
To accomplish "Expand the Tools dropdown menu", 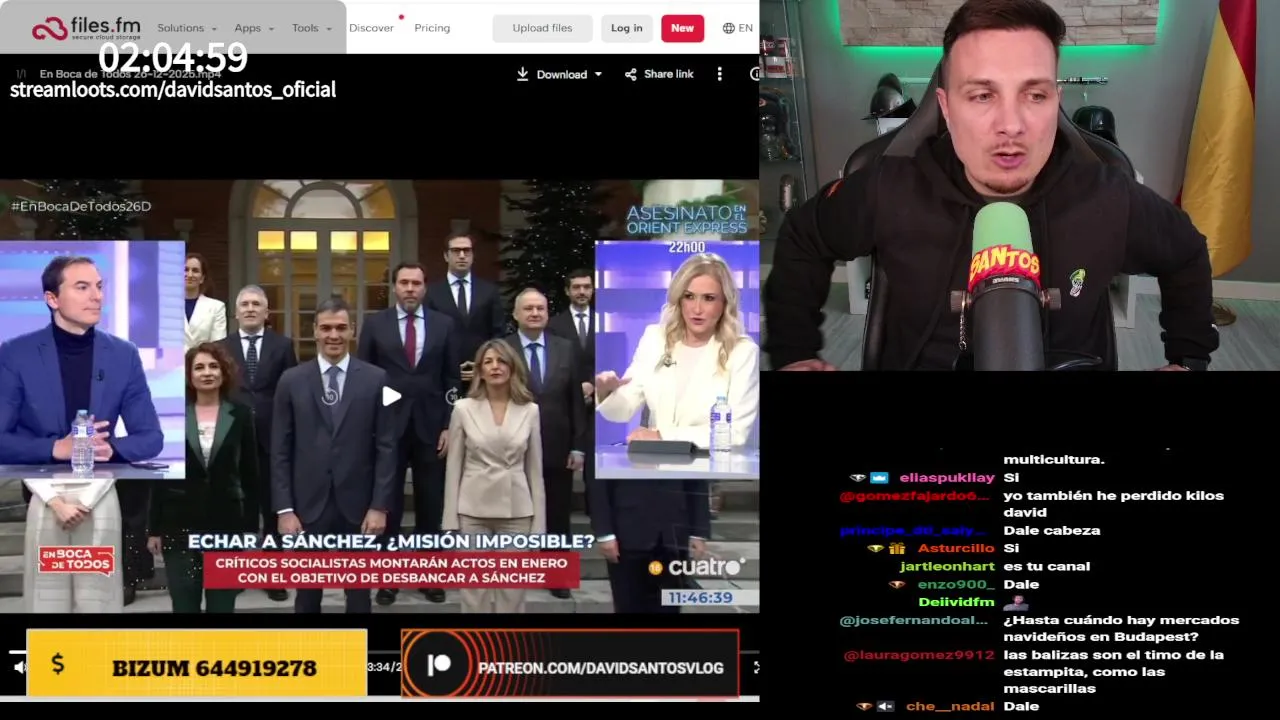I will click(311, 28).
